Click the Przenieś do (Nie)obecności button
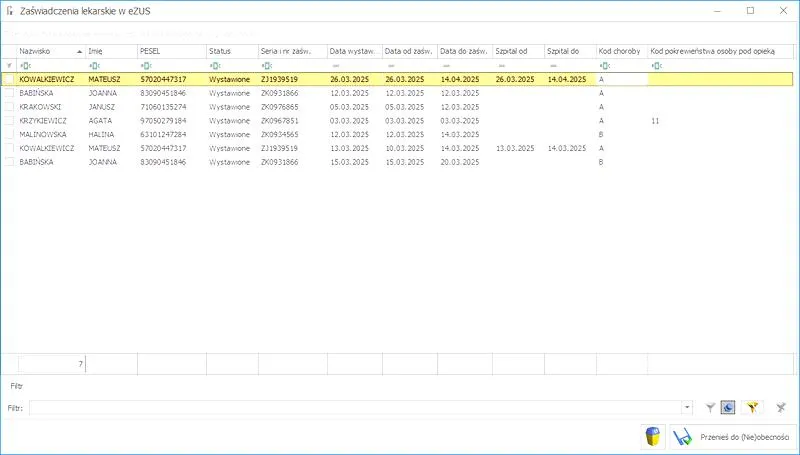 [x=733, y=437]
